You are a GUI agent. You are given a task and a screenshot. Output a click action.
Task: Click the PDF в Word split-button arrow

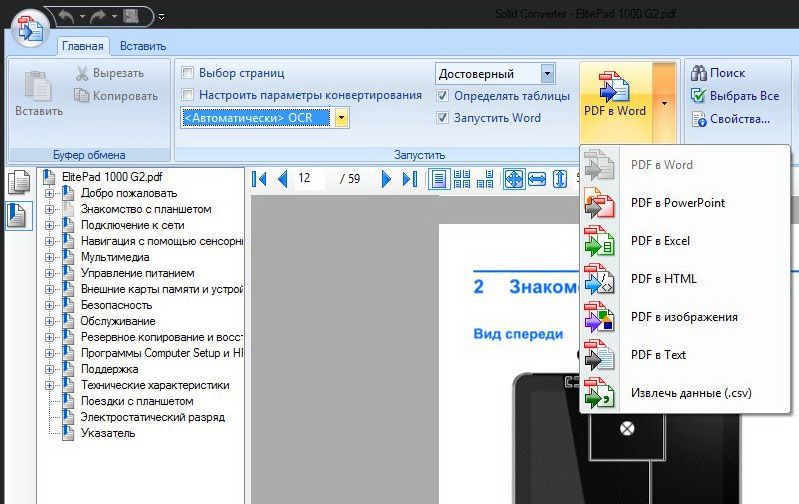[x=664, y=103]
